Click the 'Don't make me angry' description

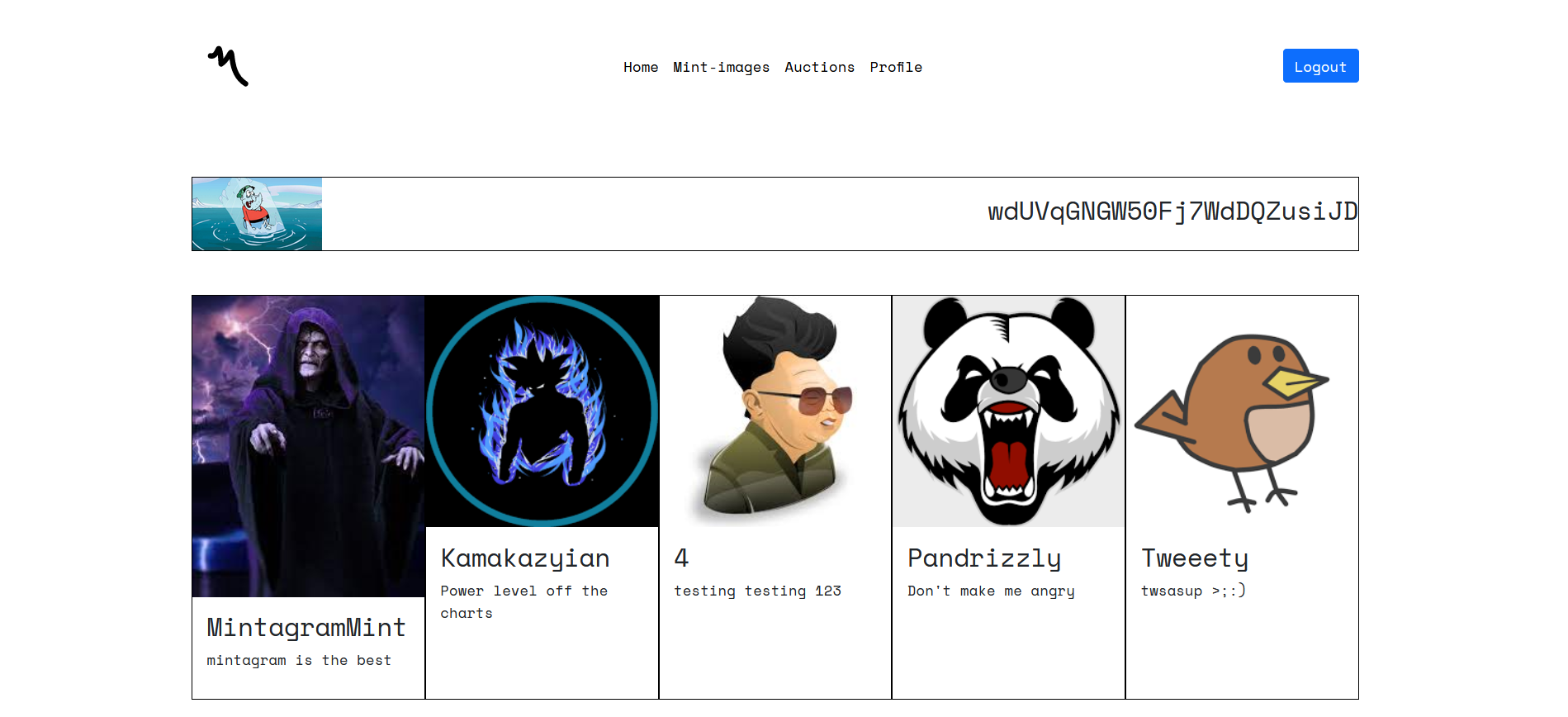click(991, 591)
